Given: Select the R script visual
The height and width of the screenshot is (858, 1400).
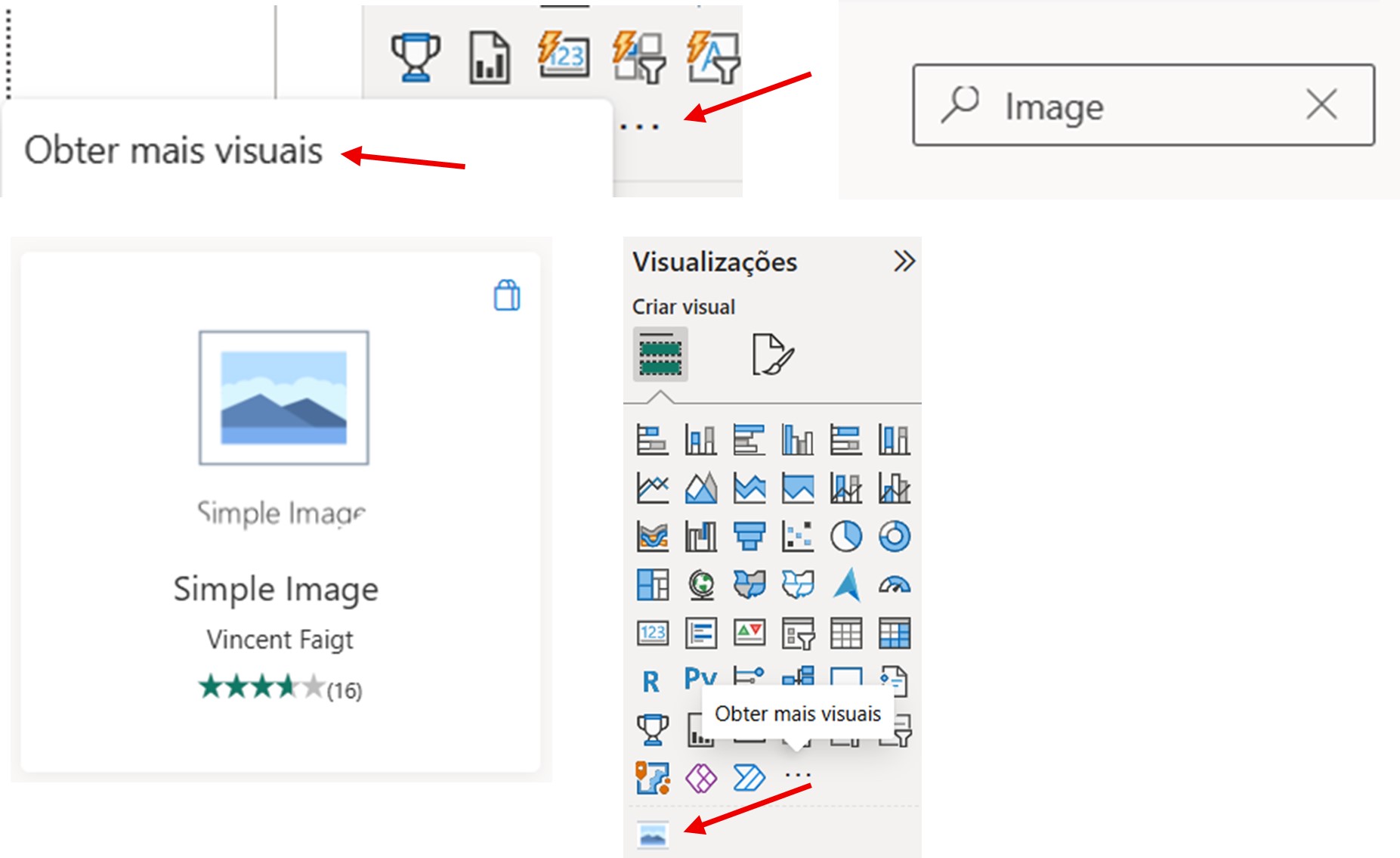Looking at the screenshot, I should pyautogui.click(x=651, y=681).
